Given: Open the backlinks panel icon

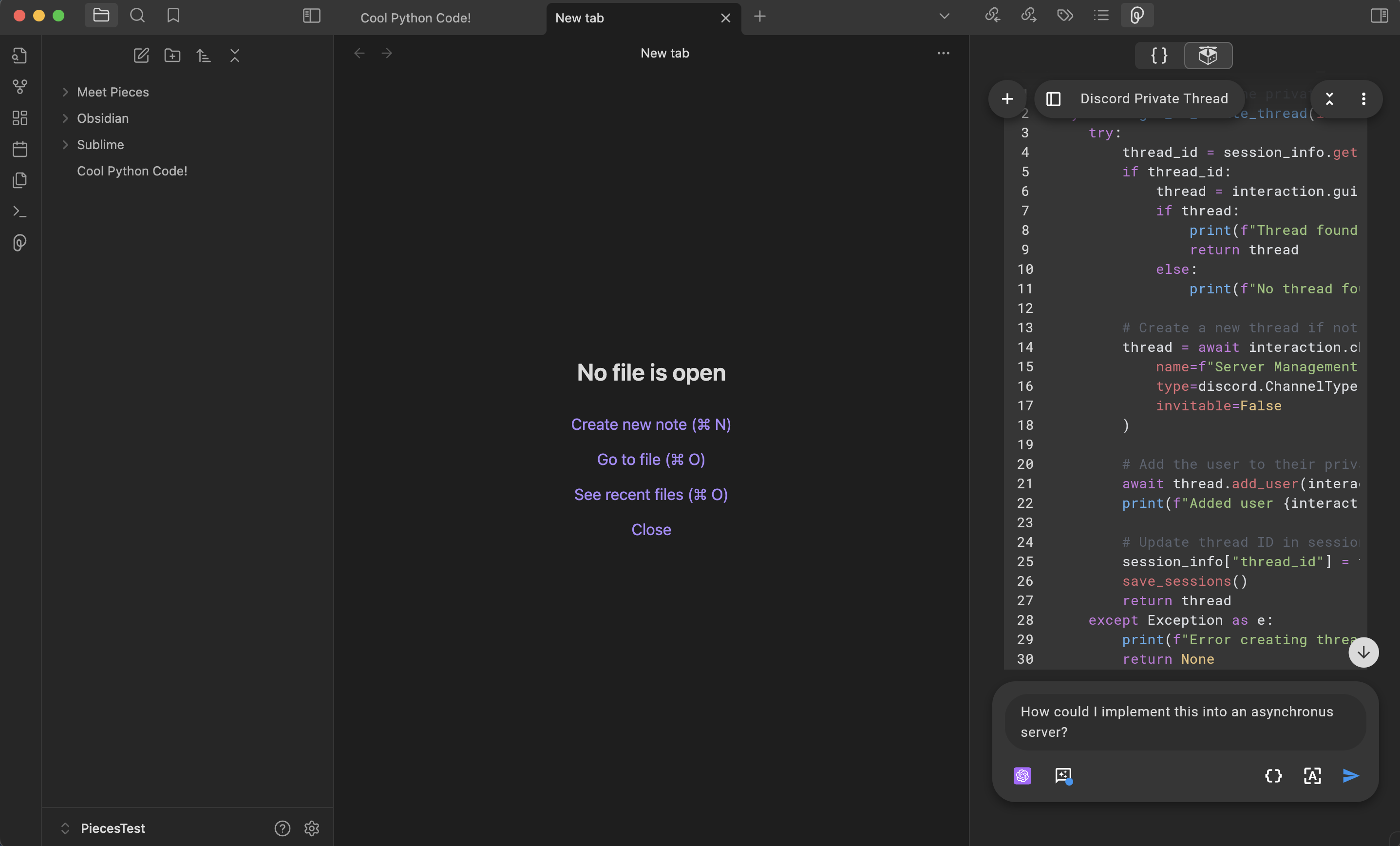Looking at the screenshot, I should [992, 16].
